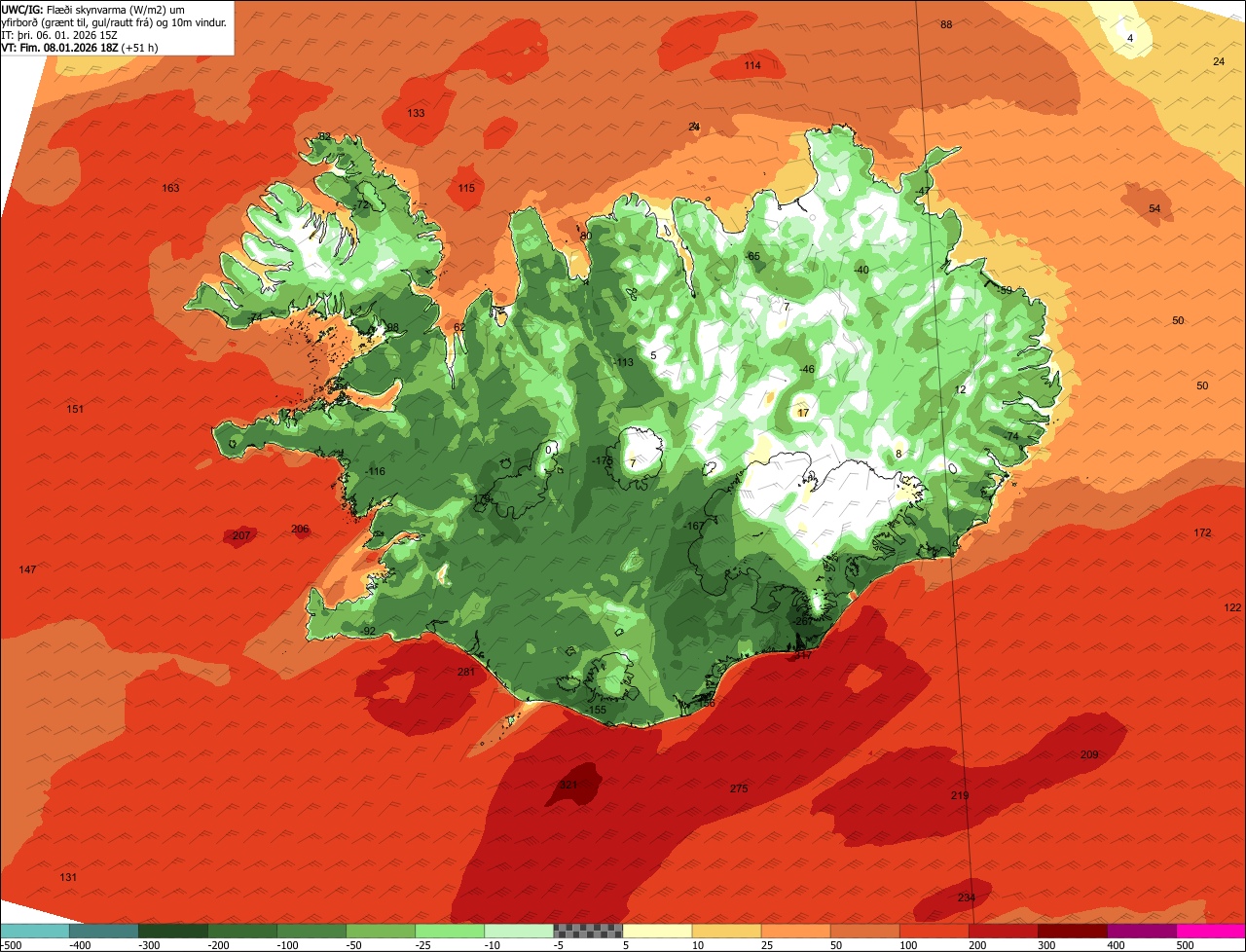The width and height of the screenshot is (1246, 952).
Task: Pick the -50 to -25 legend swatch
Action: 380,931
